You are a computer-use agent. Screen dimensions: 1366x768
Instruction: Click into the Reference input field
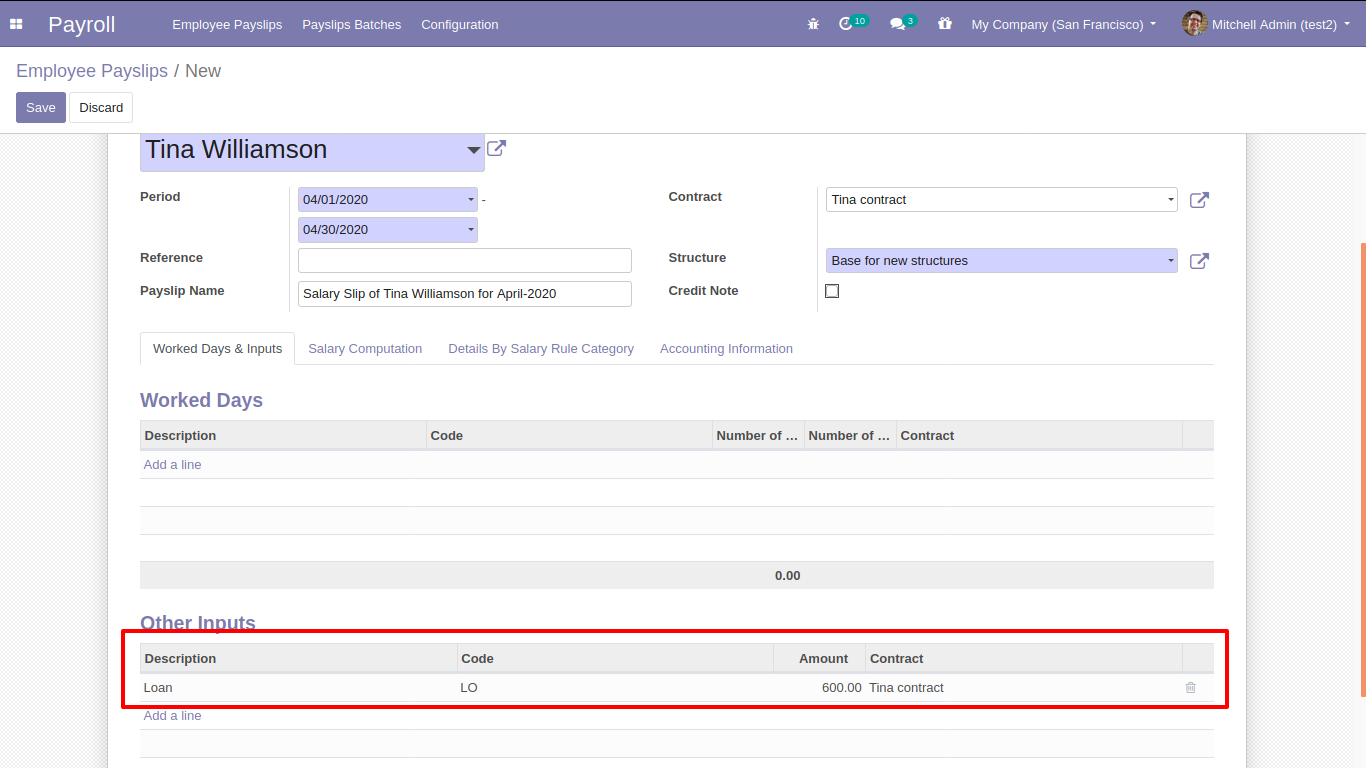465,261
